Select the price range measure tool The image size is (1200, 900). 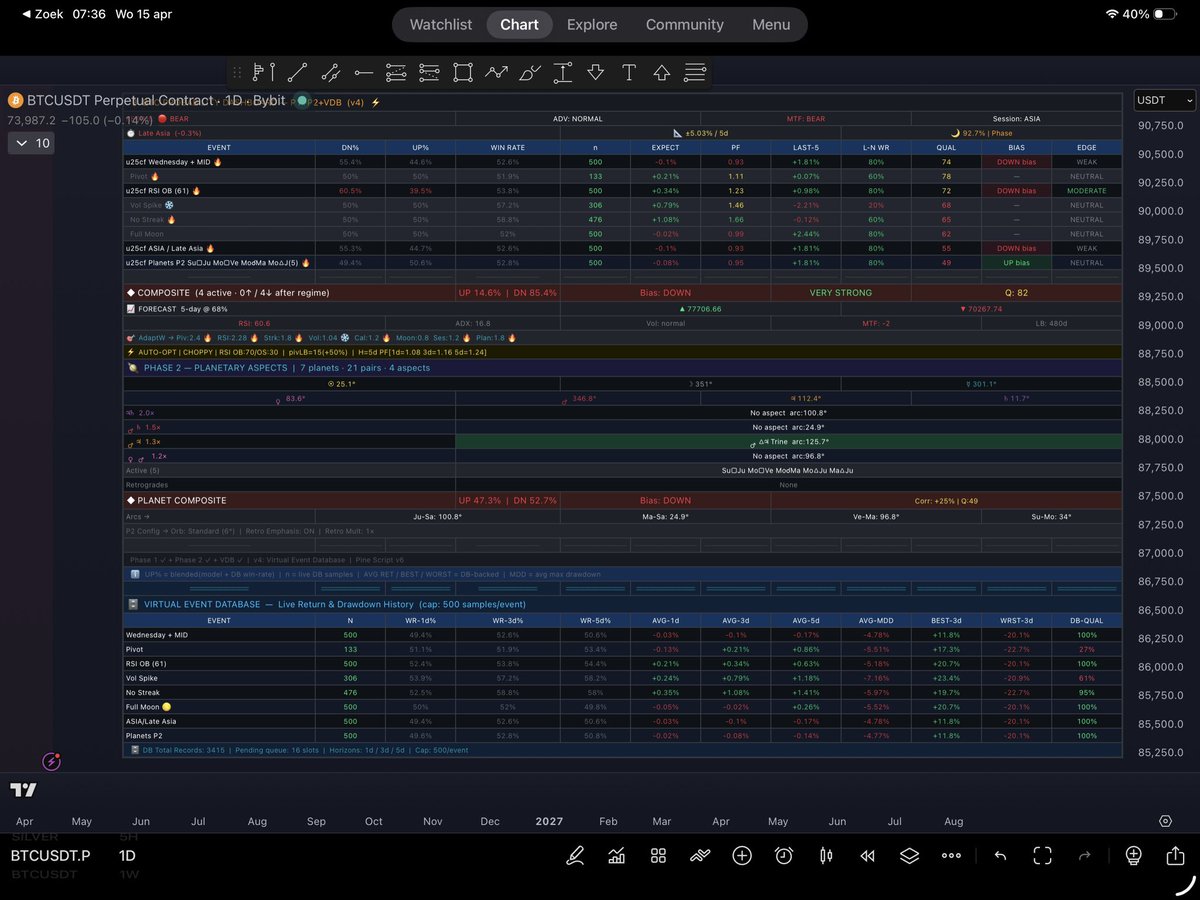563,72
